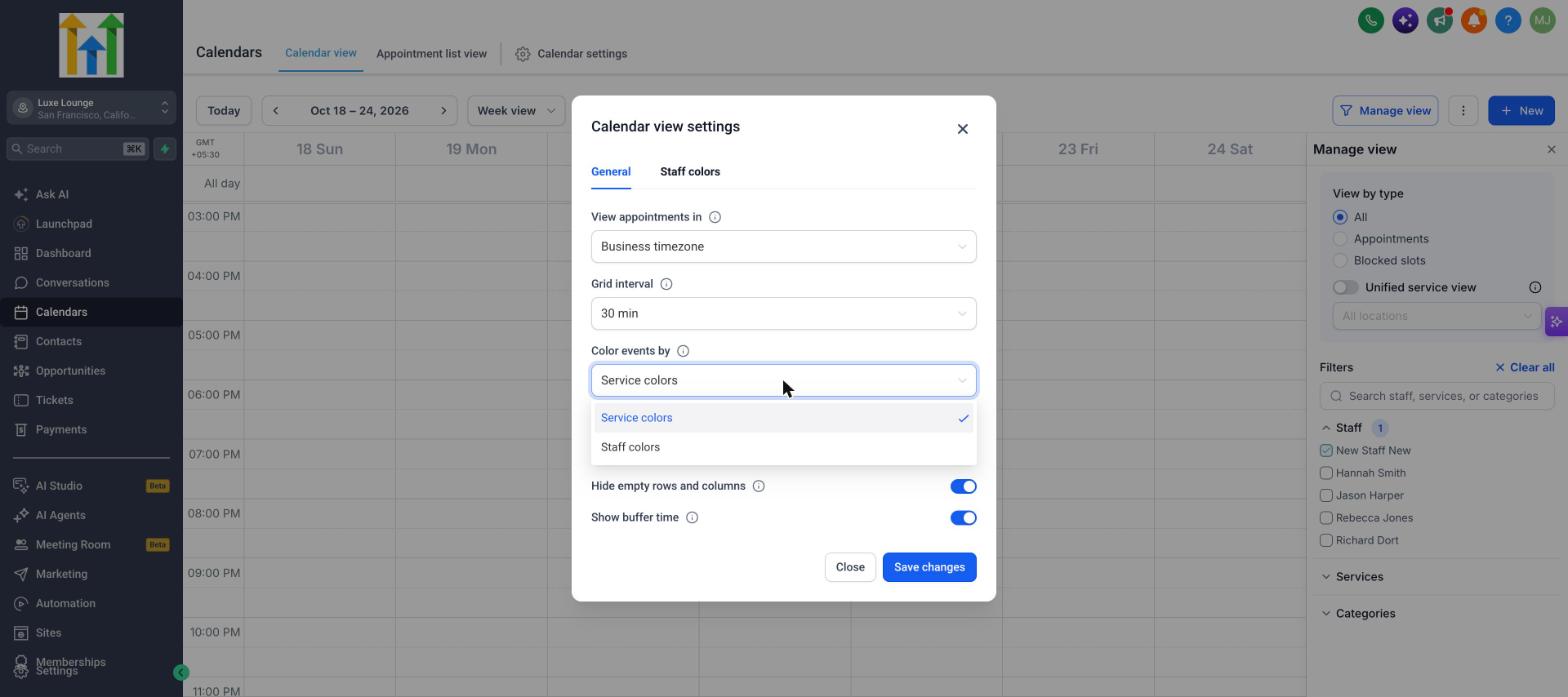Open the Week view dropdown
The width and height of the screenshot is (1568, 697).
(x=515, y=111)
